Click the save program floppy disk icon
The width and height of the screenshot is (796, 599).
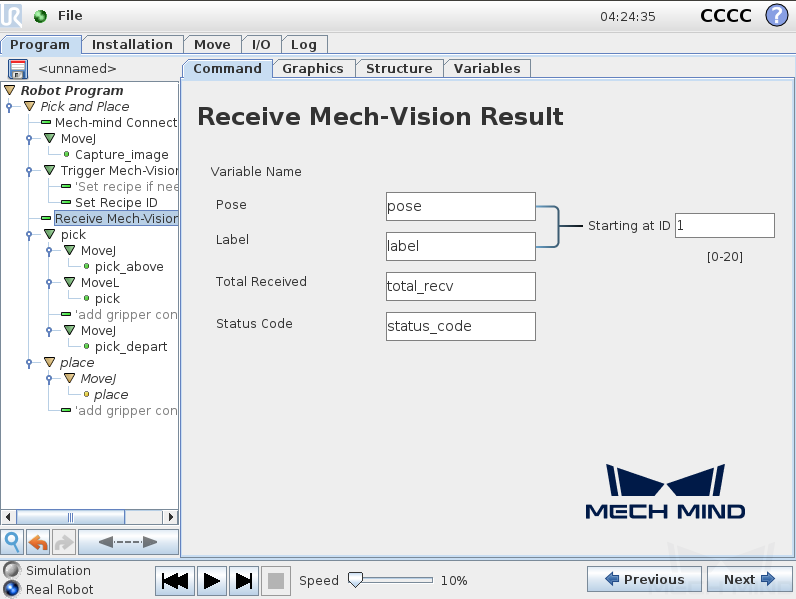(x=18, y=69)
